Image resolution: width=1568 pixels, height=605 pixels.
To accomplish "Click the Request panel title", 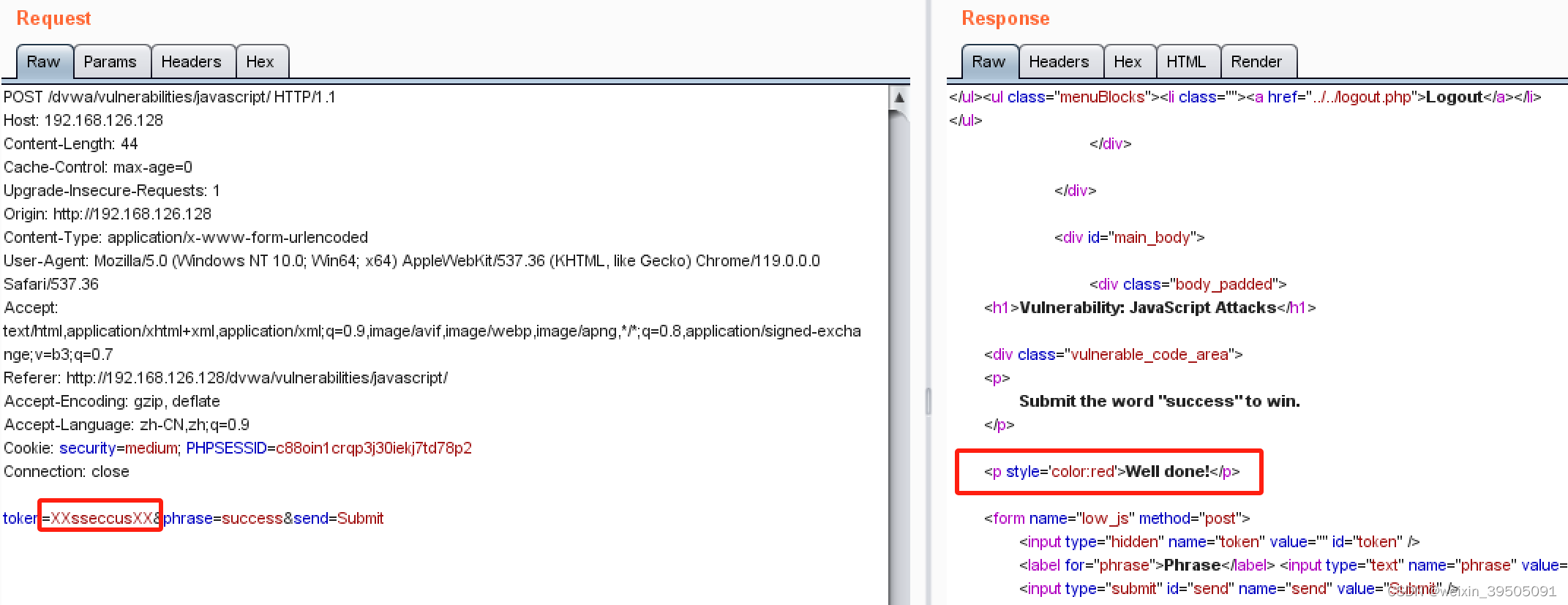I will coord(53,18).
